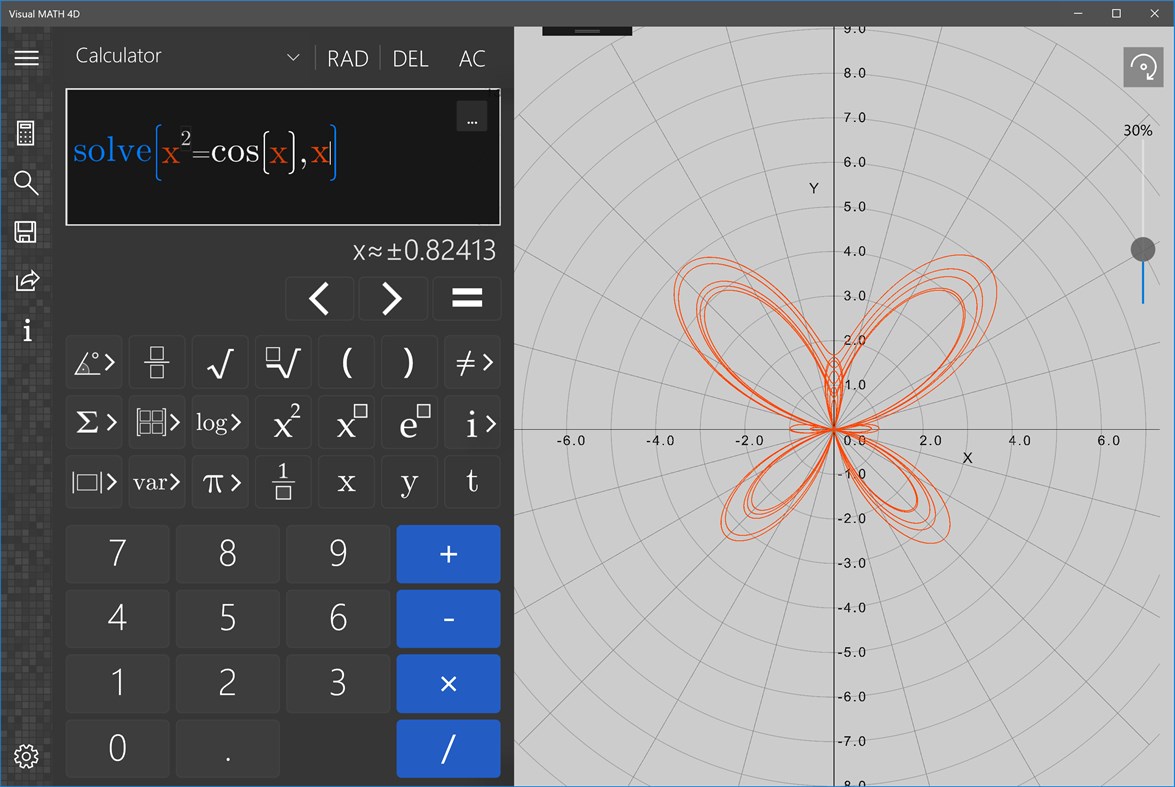Screen dimensions: 1175x787
Task: Expand the not-equal comparison operators group
Action: click(x=472, y=363)
